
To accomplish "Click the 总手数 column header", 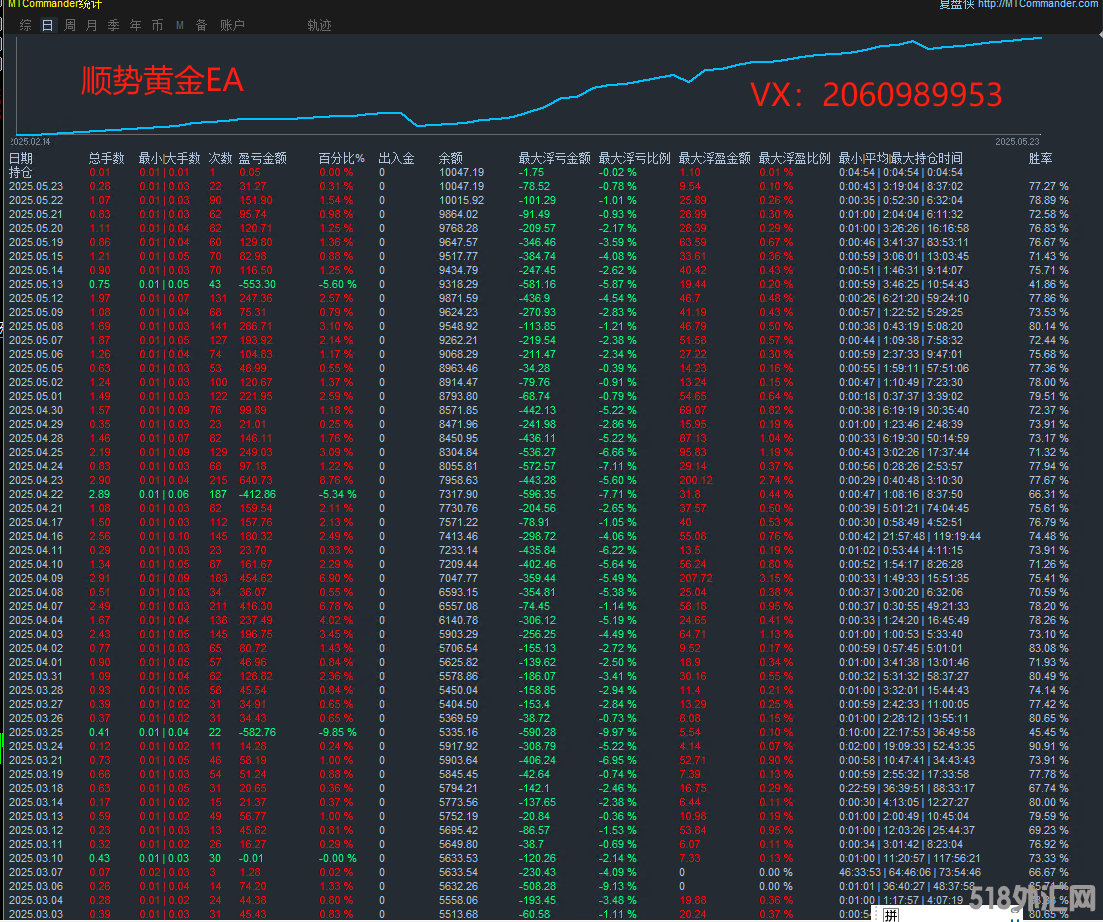I will click(x=106, y=158).
